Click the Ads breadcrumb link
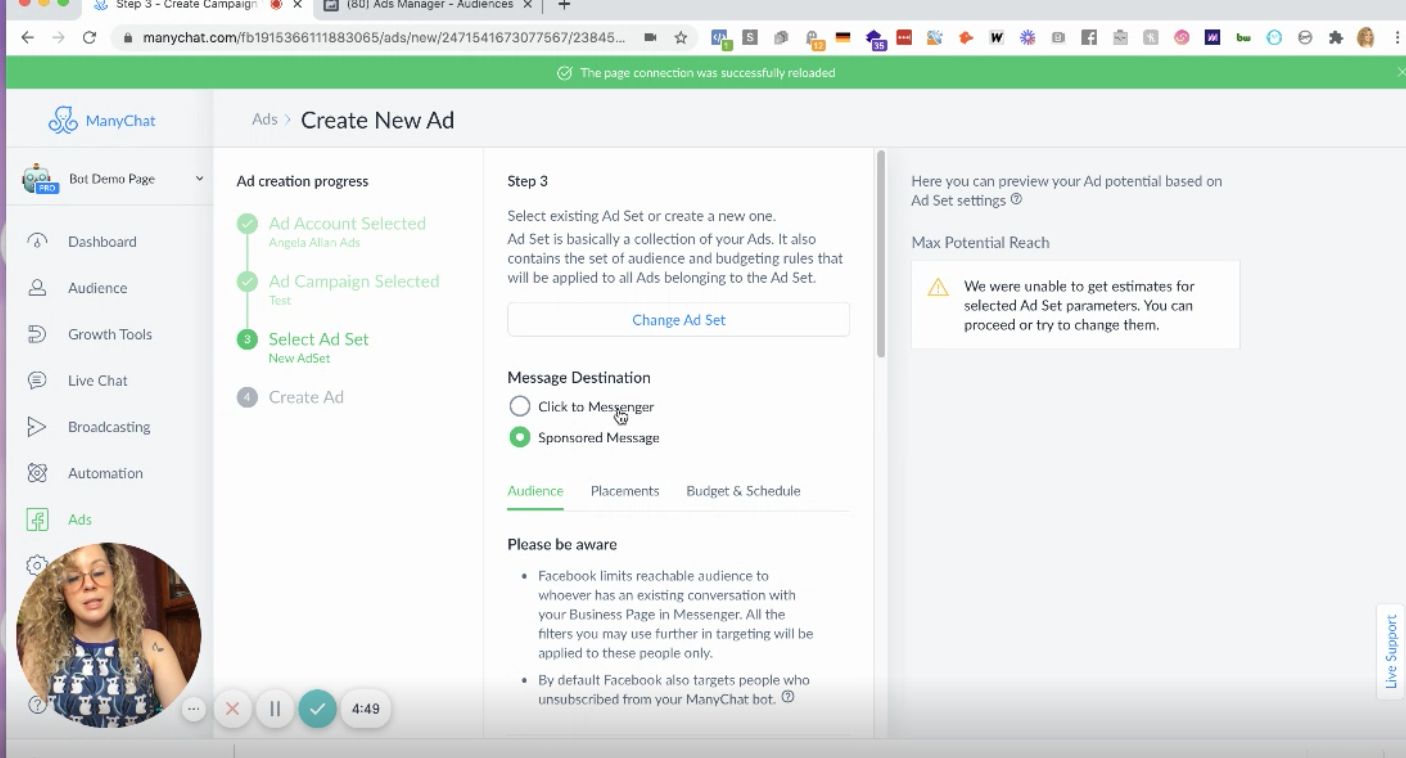The image size is (1406, 758). tap(264, 119)
